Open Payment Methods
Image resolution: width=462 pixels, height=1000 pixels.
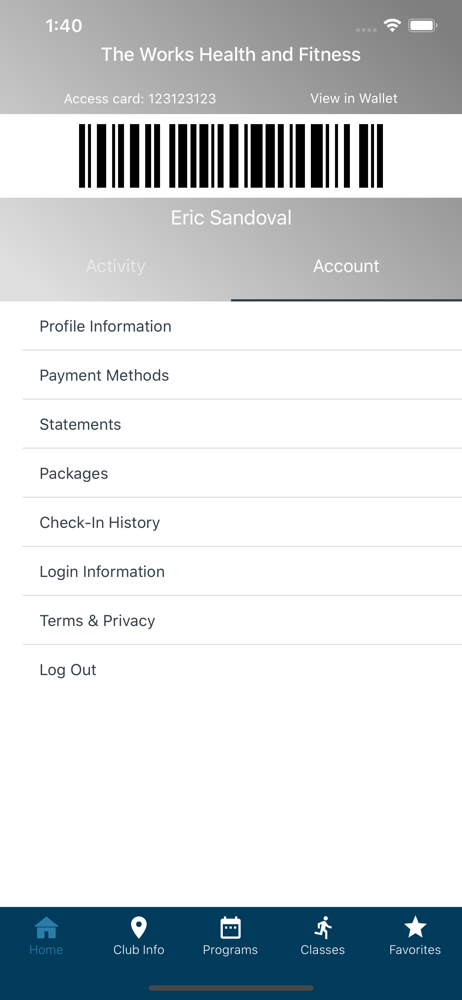click(x=242, y=375)
